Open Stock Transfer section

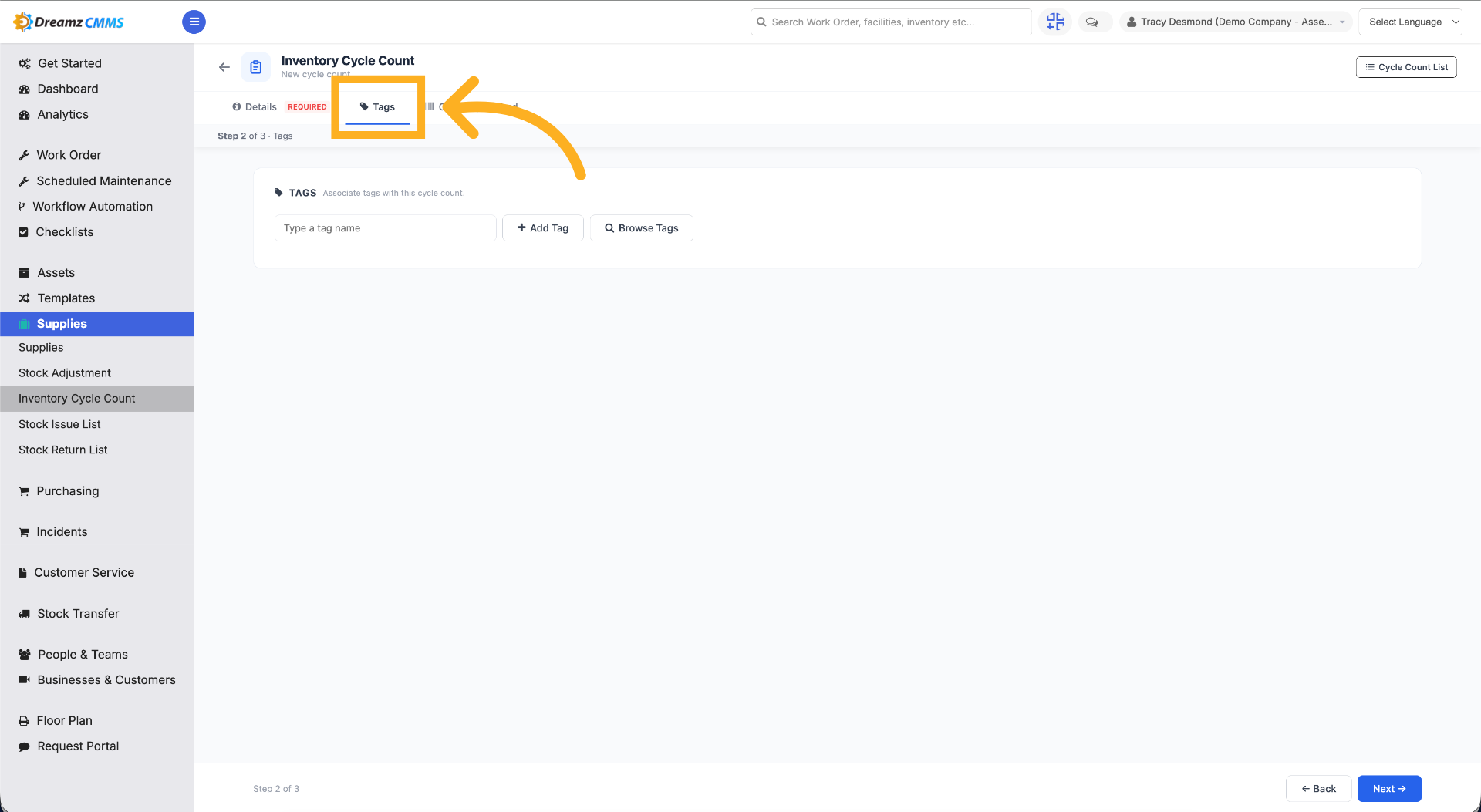tap(78, 614)
